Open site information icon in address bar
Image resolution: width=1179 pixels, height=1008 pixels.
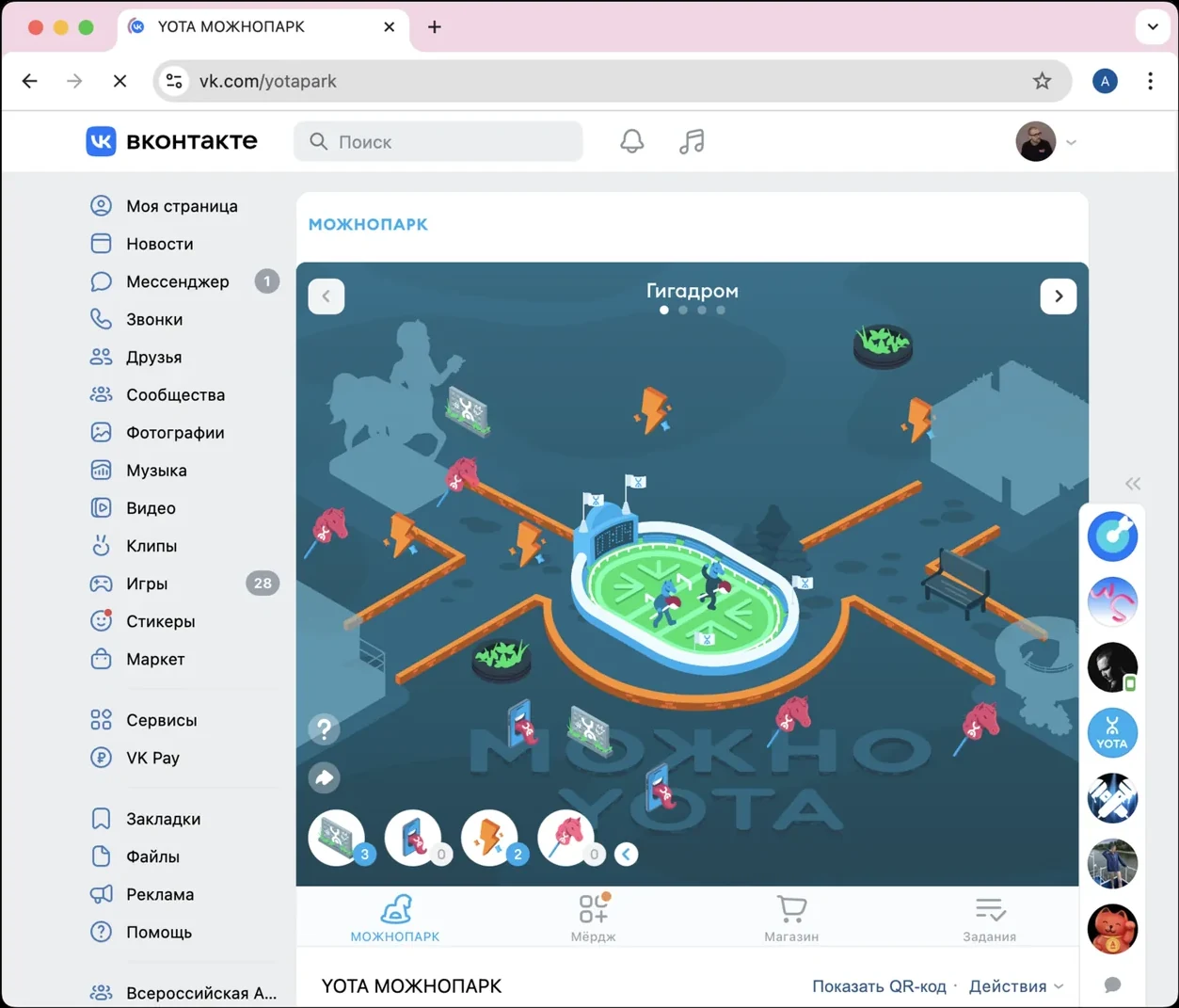point(174,81)
